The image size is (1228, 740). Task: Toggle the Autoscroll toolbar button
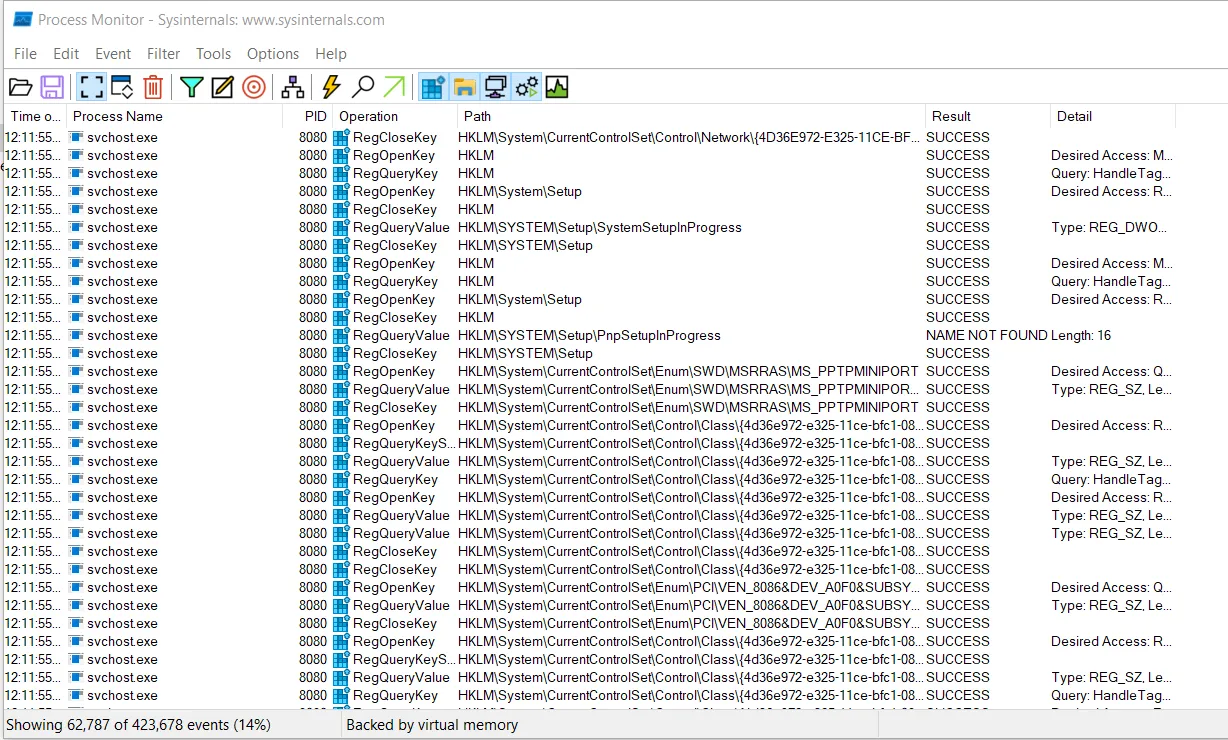(122, 88)
